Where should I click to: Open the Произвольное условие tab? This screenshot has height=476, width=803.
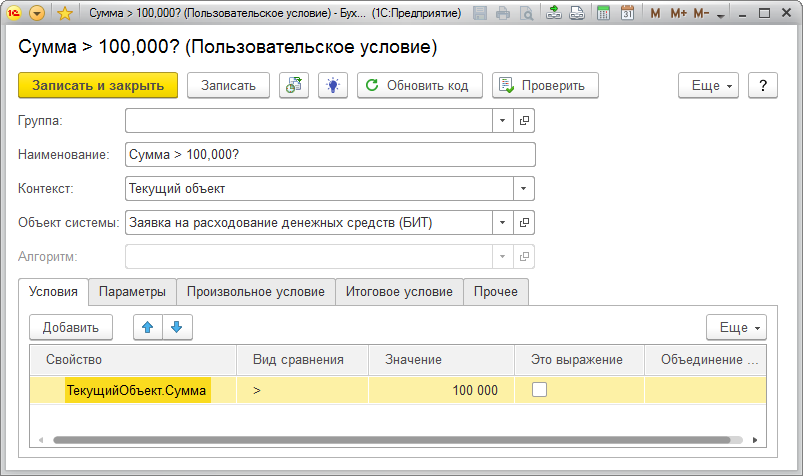255,292
